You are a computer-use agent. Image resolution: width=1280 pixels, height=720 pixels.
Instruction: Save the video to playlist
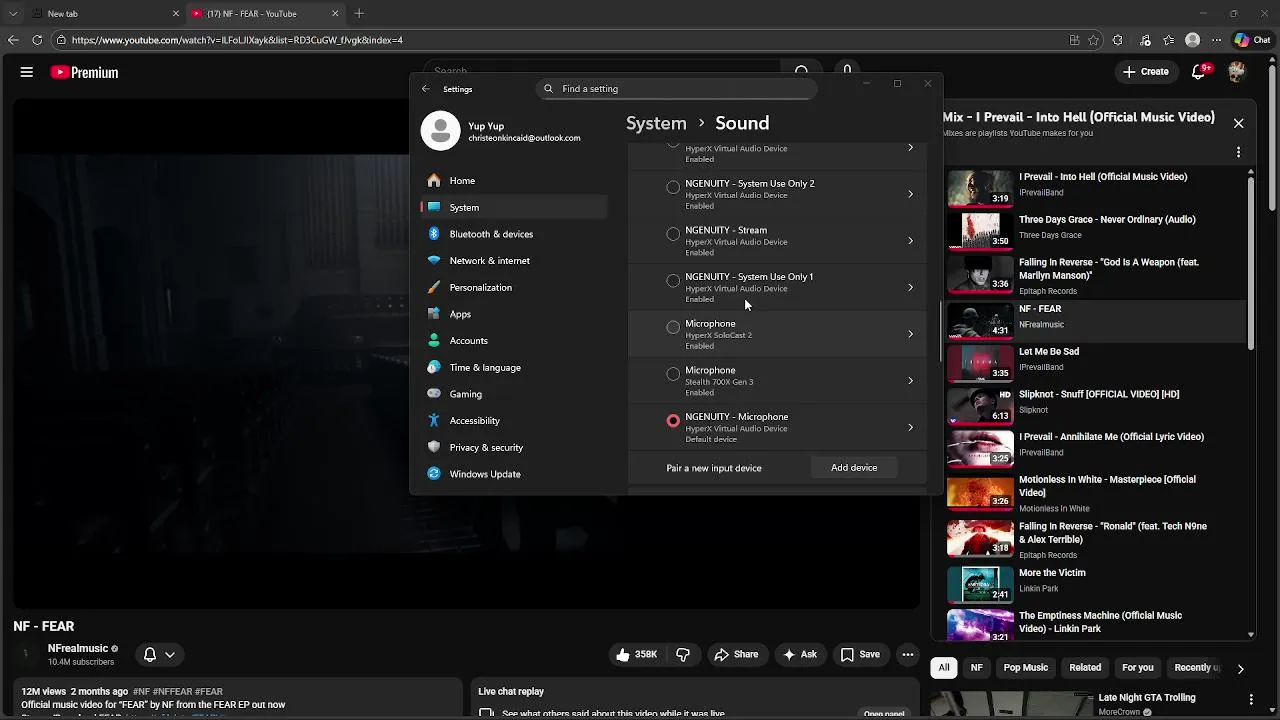pyautogui.click(x=860, y=654)
